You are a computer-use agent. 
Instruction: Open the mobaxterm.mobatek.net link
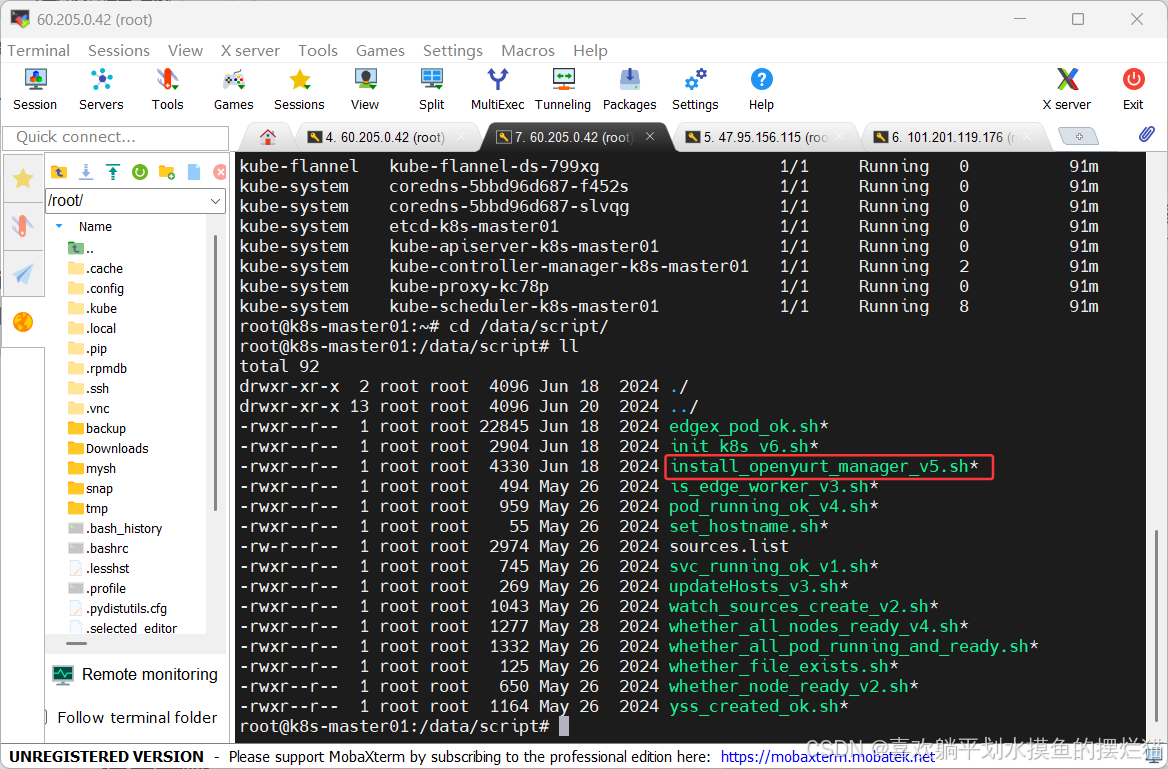tap(828, 757)
